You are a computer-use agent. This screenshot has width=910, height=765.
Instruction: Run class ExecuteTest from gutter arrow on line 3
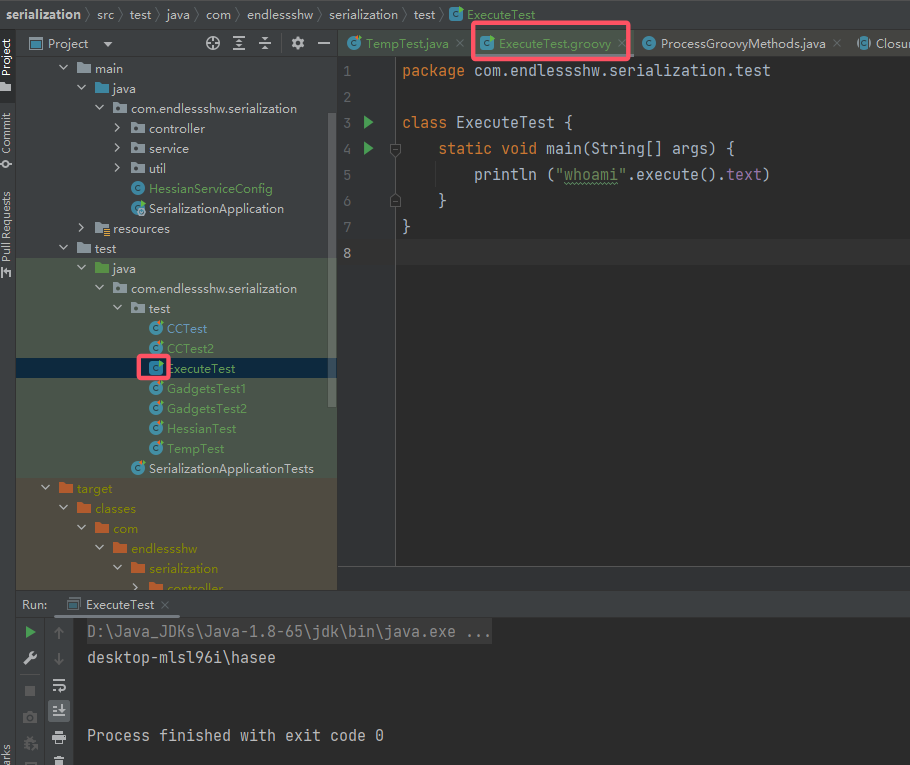point(369,122)
